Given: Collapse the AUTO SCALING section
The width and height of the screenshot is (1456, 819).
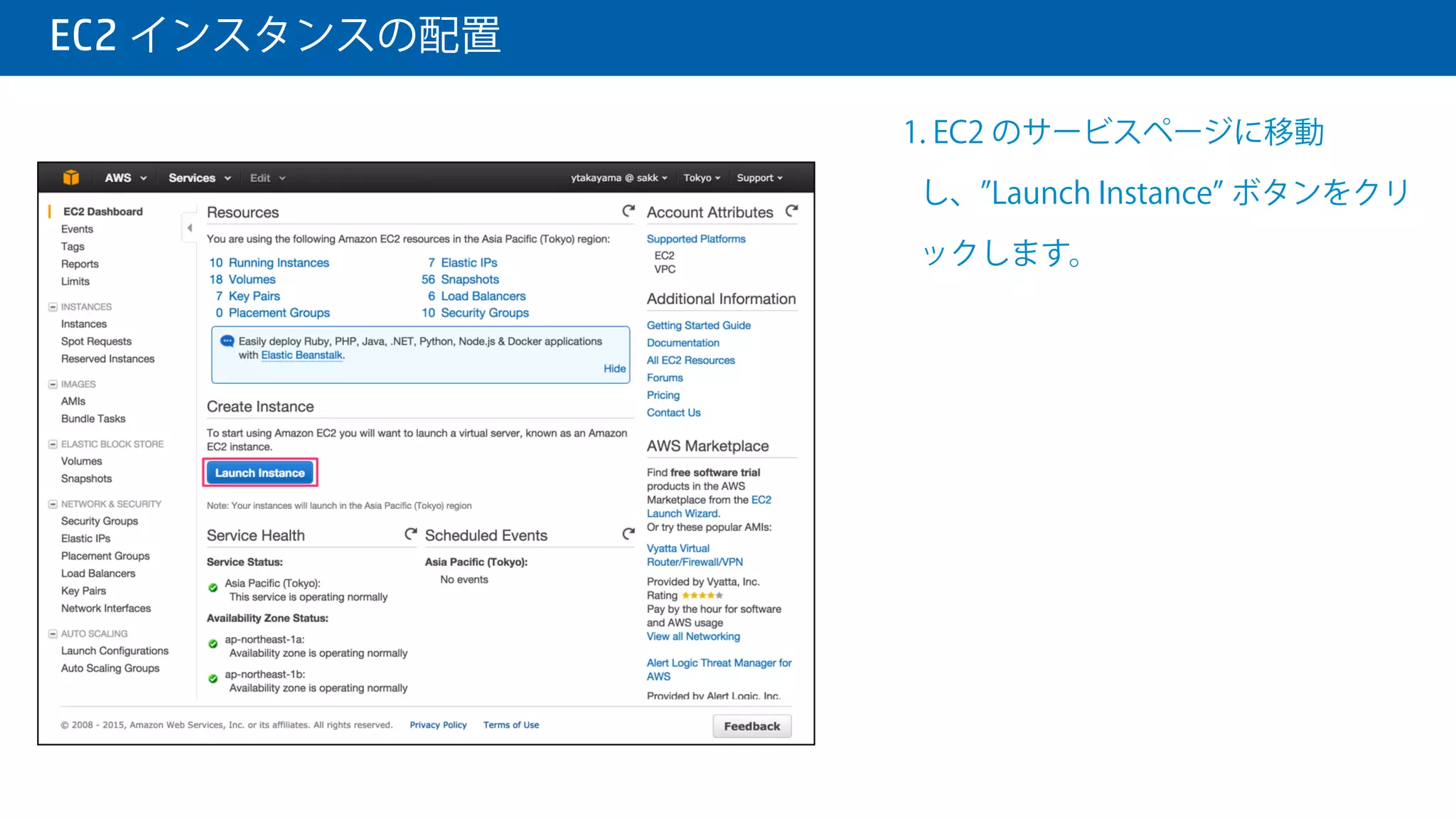Looking at the screenshot, I should pyautogui.click(x=53, y=634).
